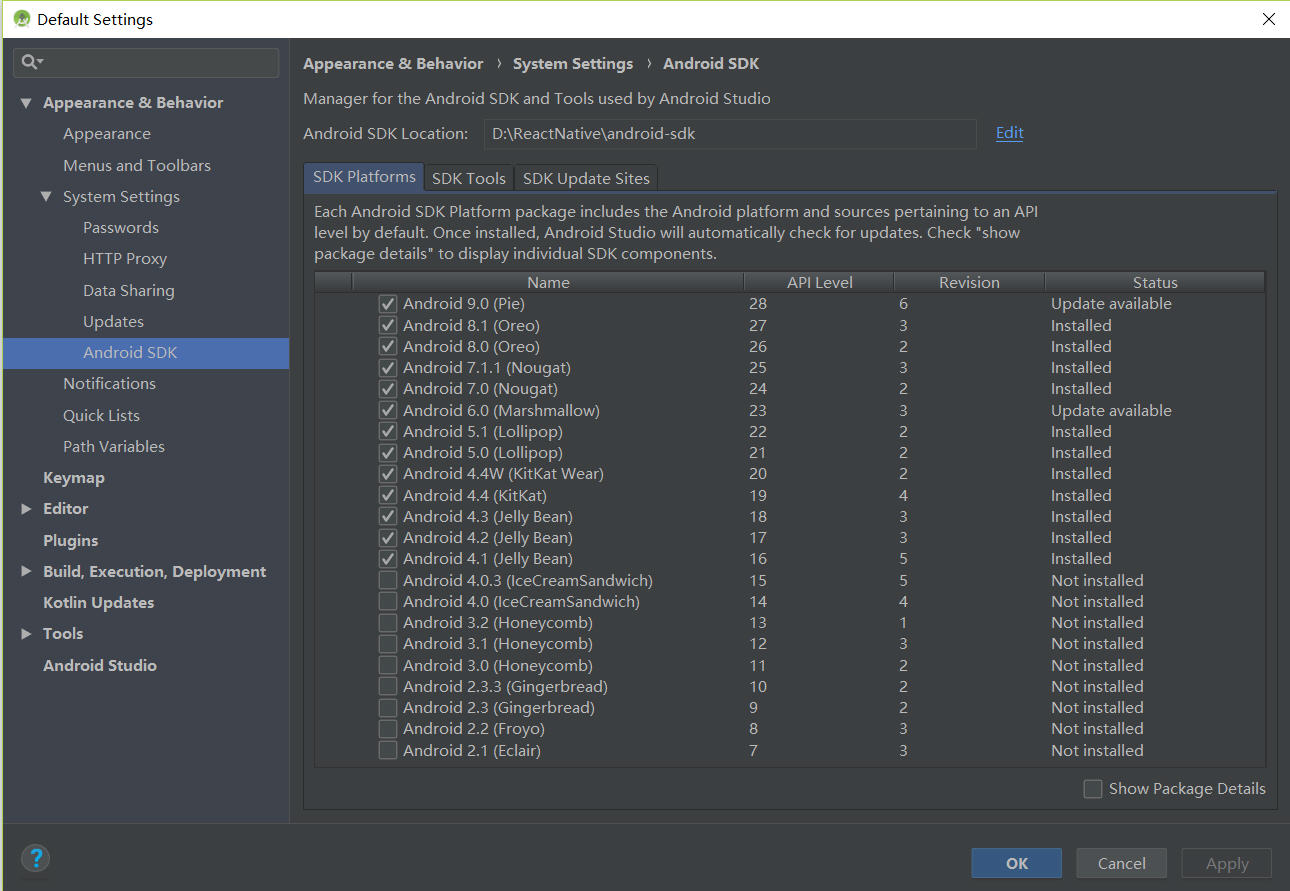
Task: Uncheck Android 4.4W (KitKat Wear) checkbox
Action: pyautogui.click(x=388, y=474)
